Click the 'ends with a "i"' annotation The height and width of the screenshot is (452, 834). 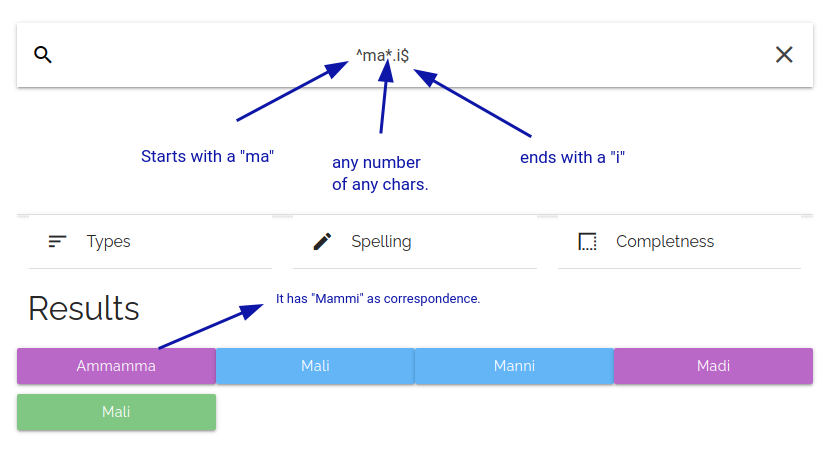pos(572,157)
